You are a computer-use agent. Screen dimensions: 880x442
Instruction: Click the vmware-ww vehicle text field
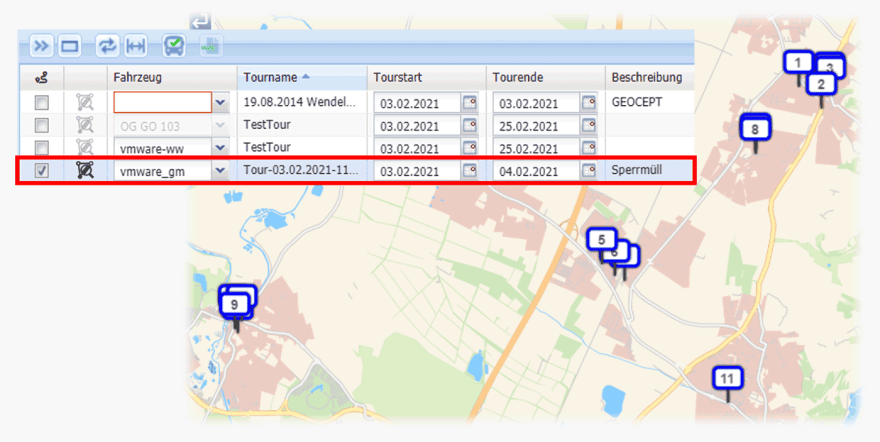[163, 148]
